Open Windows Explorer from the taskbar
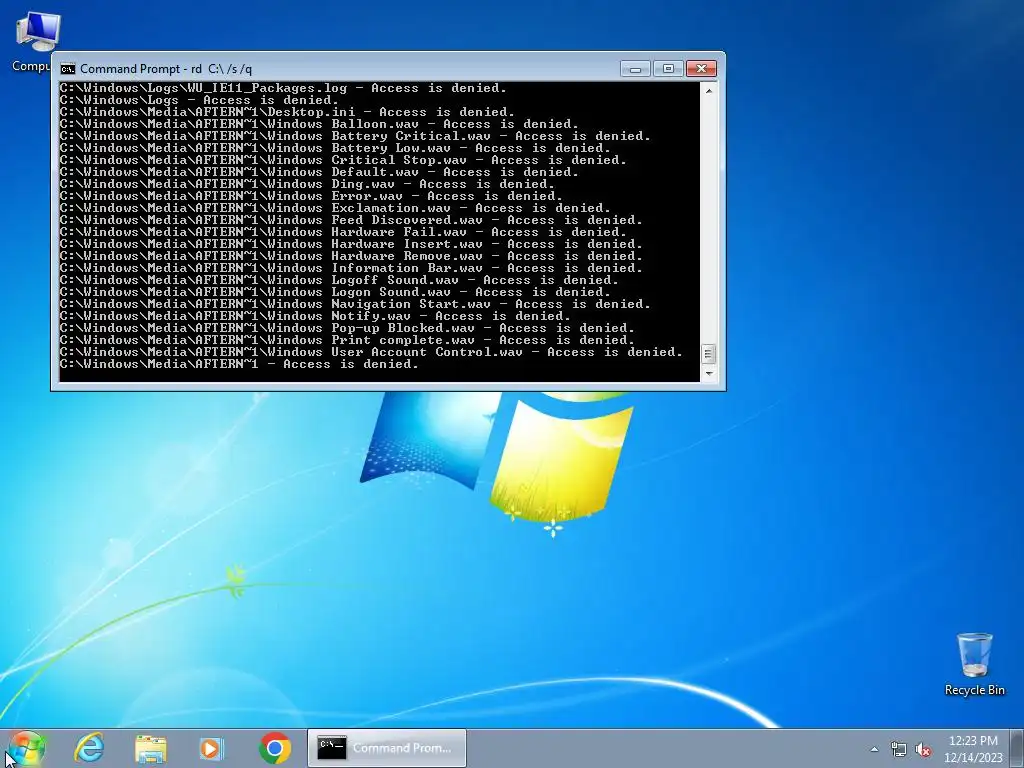The height and width of the screenshot is (768, 1024). click(151, 748)
